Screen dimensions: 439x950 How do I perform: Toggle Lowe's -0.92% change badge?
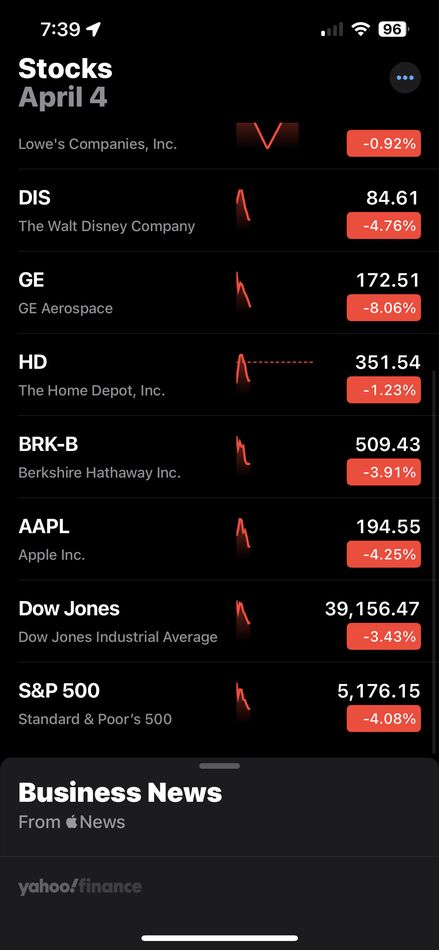tap(383, 144)
